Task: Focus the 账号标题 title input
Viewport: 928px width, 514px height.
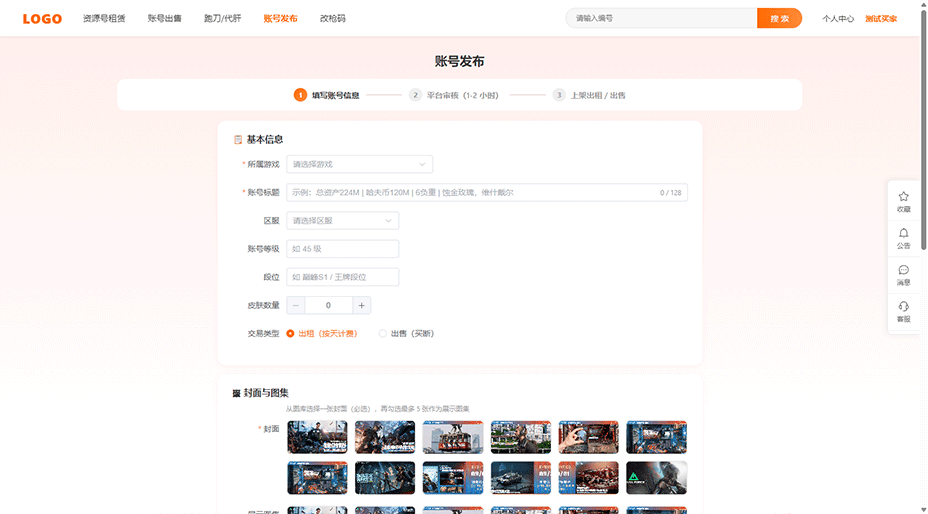Action: point(487,192)
